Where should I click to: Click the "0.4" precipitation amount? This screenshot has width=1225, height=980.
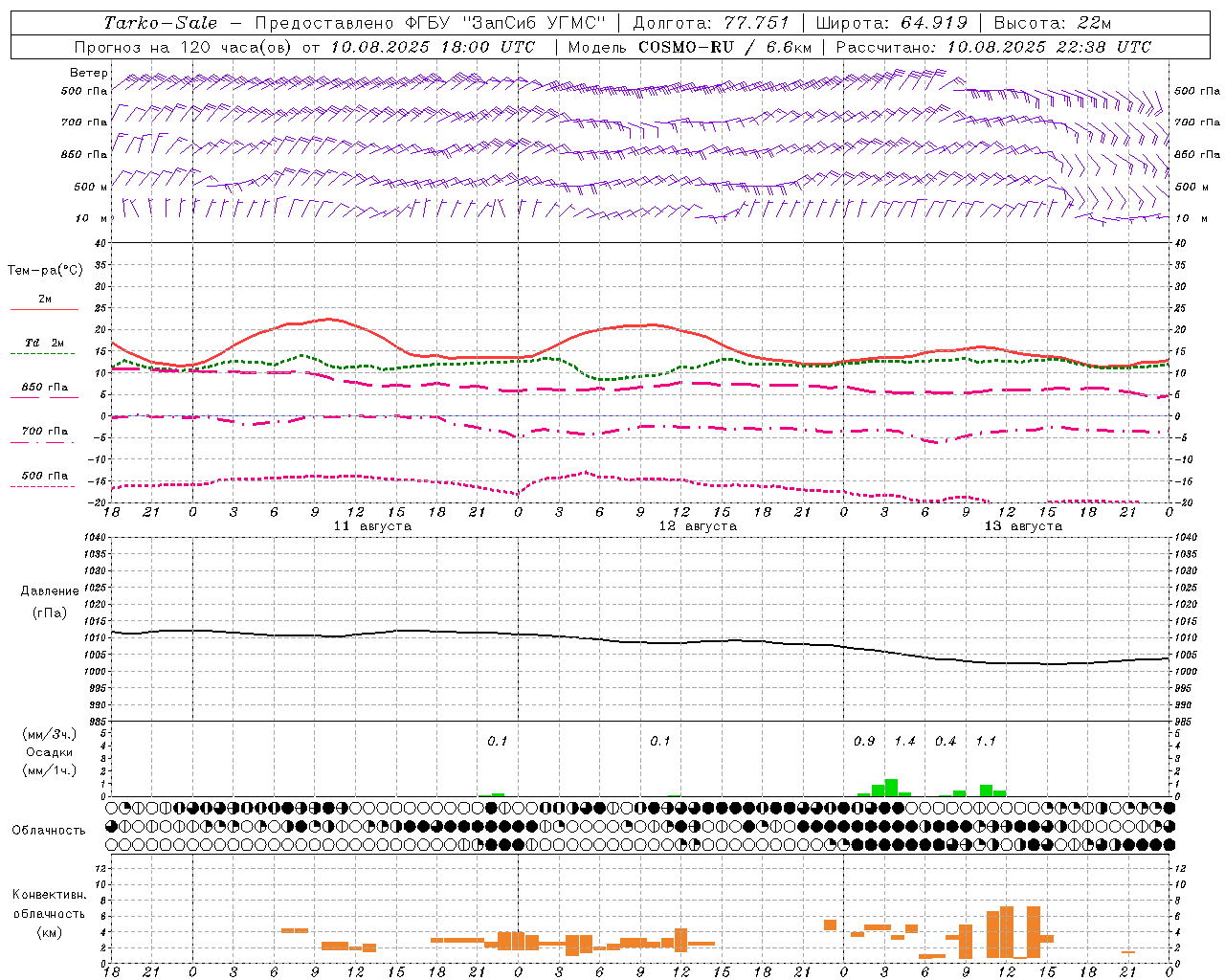click(946, 742)
